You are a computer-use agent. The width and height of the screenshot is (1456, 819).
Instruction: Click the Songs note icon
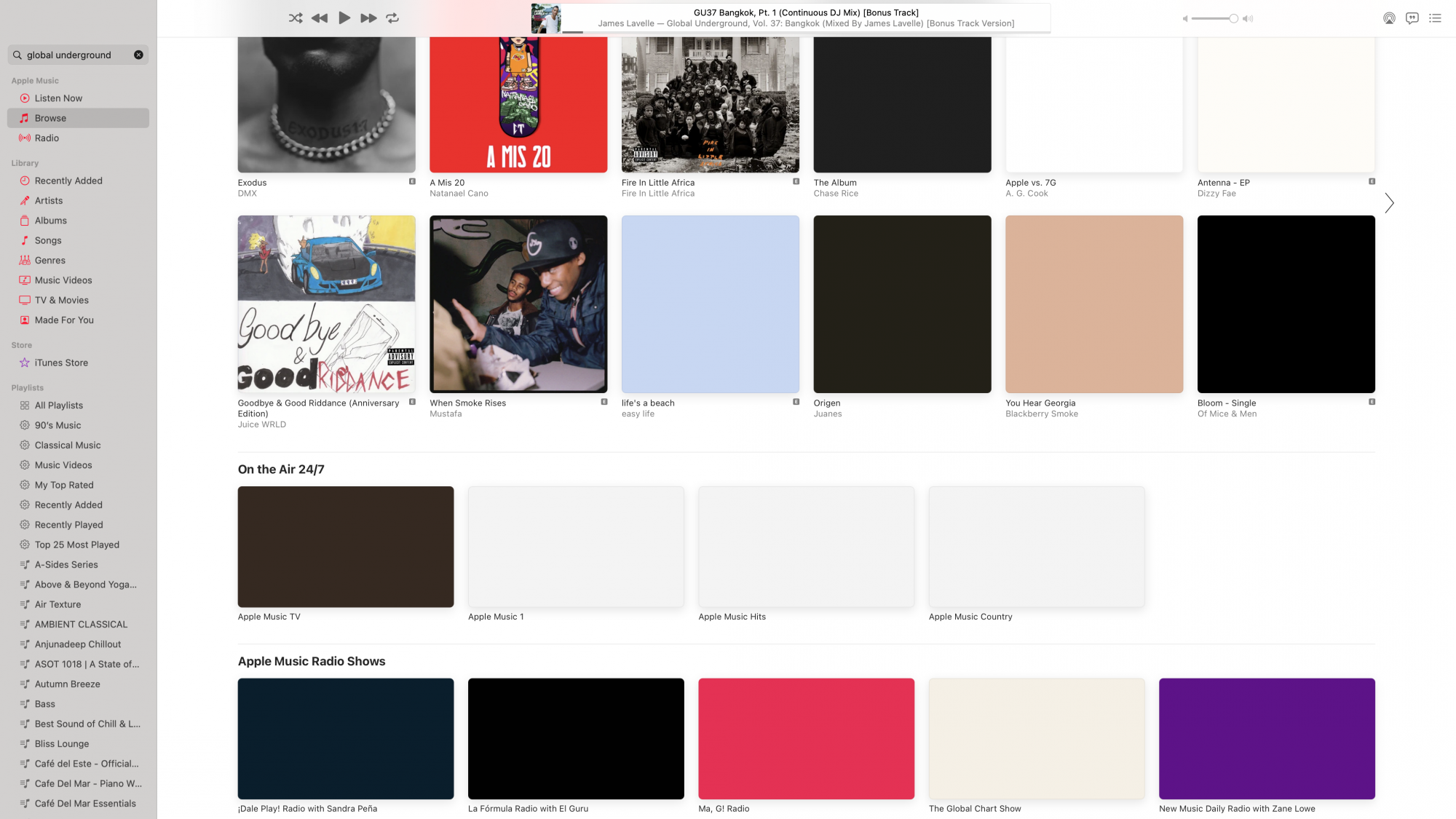(x=25, y=240)
